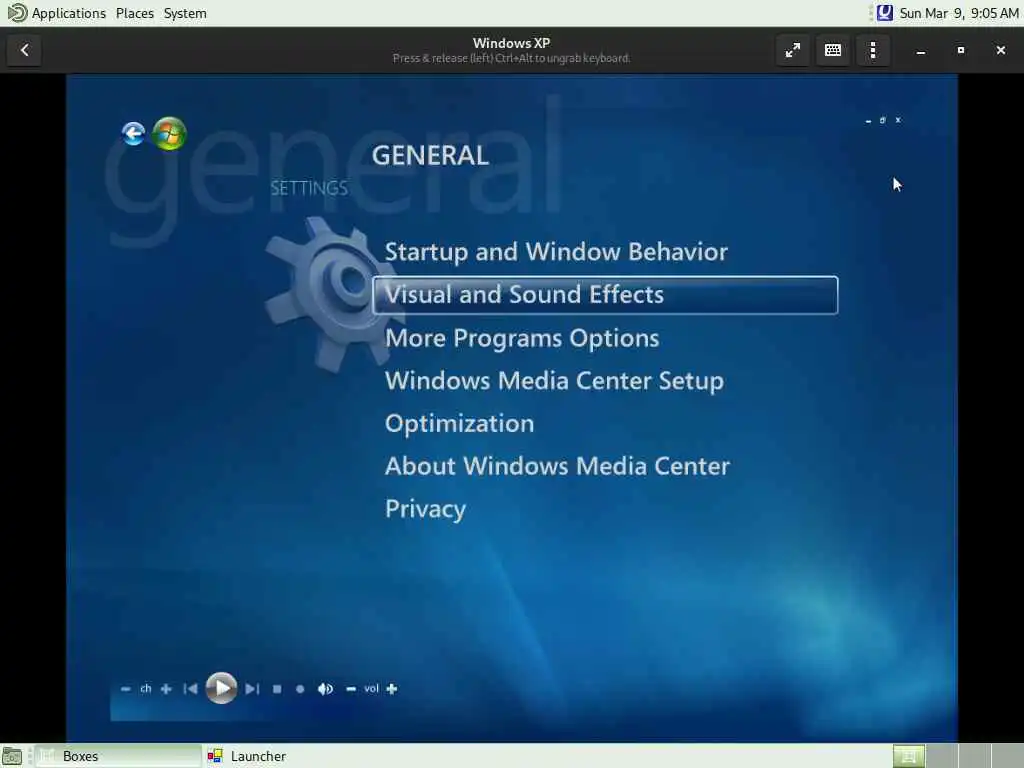Image resolution: width=1024 pixels, height=768 pixels.
Task: Go back in Boxes with the left chevron
Action: tap(25, 50)
